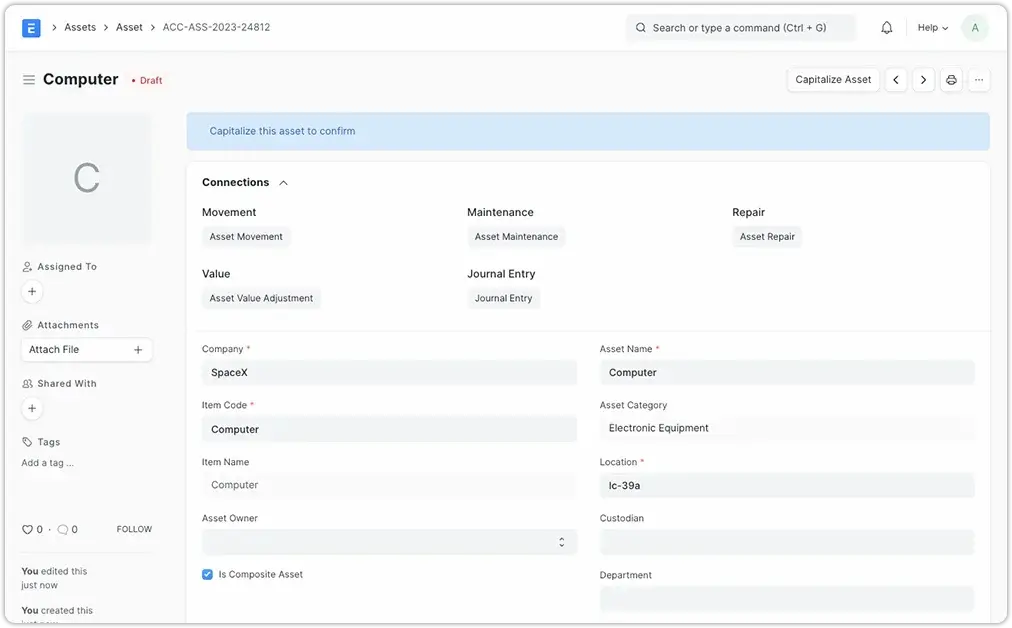Click the plus next to Attach File
1012x628 pixels.
(138, 349)
